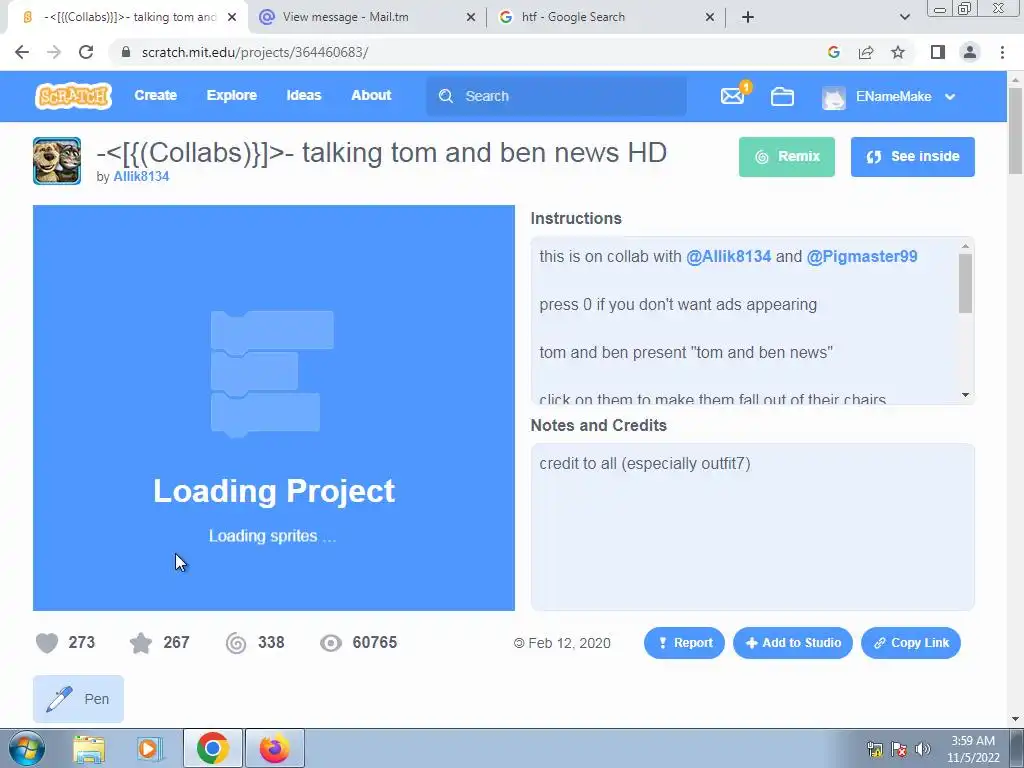Open a new browser tab
Viewport: 1024px width, 768px height.
[748, 17]
